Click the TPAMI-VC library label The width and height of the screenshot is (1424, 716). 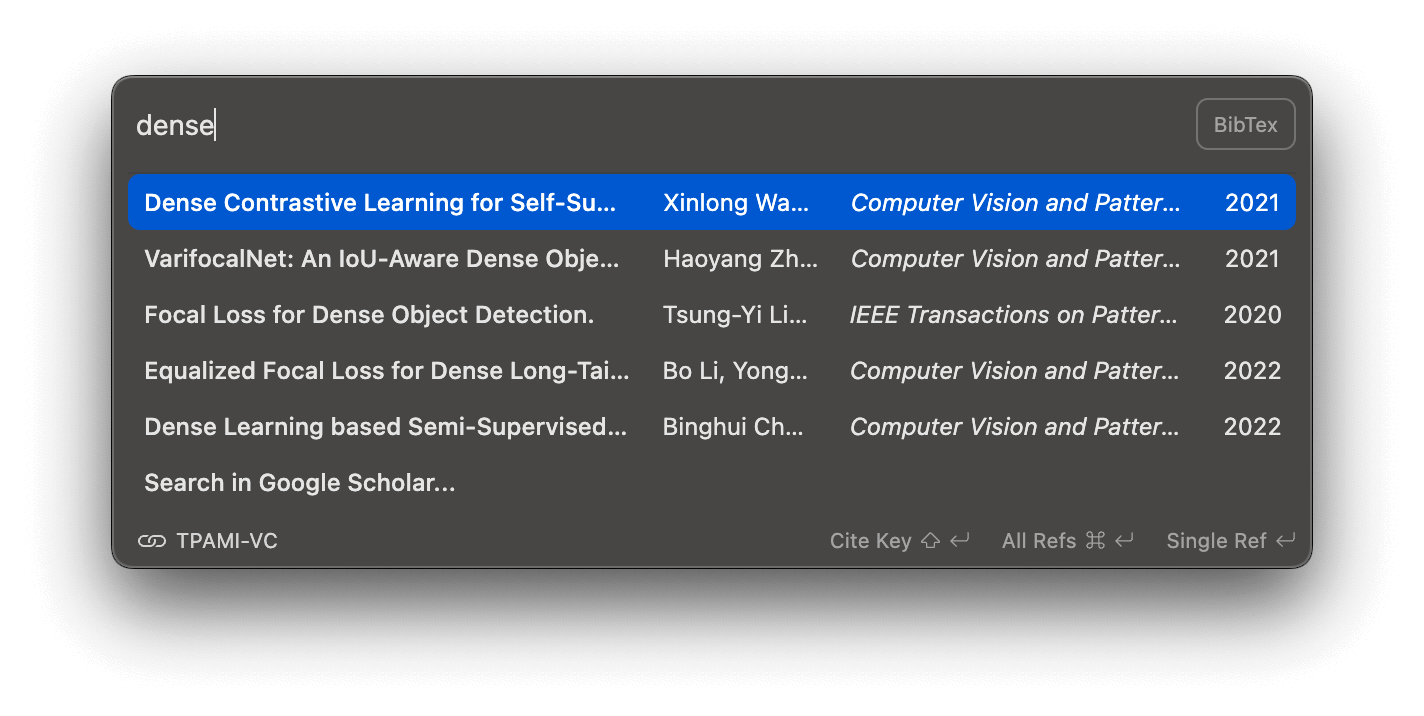(x=227, y=541)
